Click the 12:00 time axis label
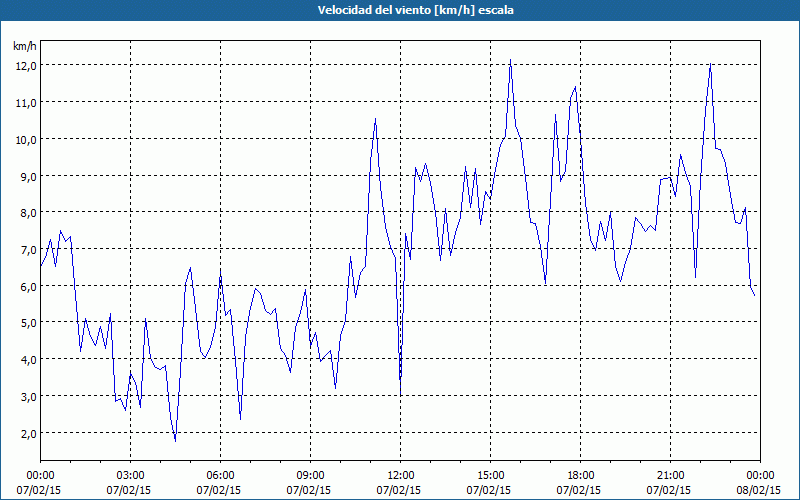Viewport: 800px width, 500px height. [x=401, y=476]
